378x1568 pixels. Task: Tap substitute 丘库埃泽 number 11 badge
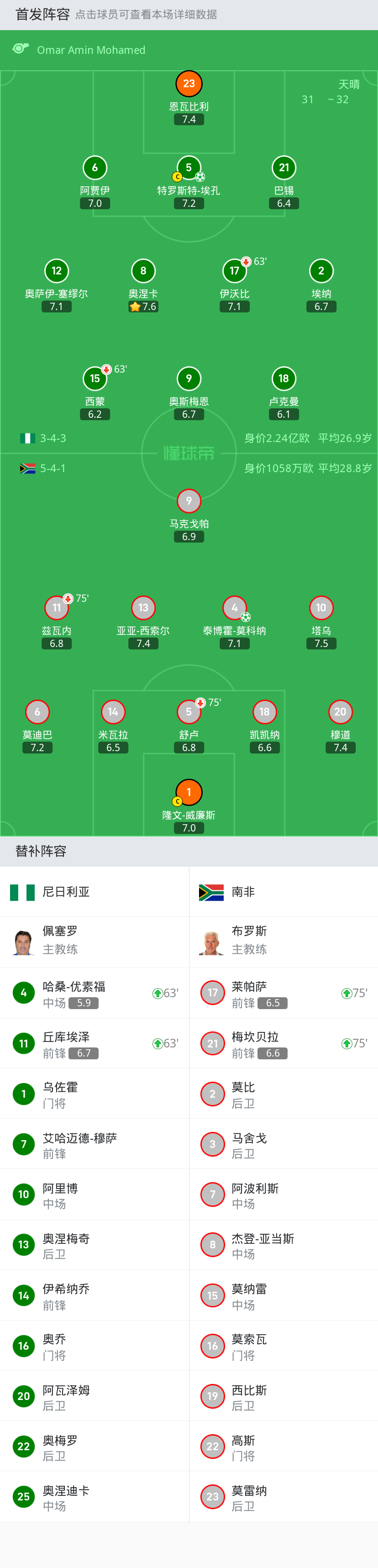point(24,1043)
